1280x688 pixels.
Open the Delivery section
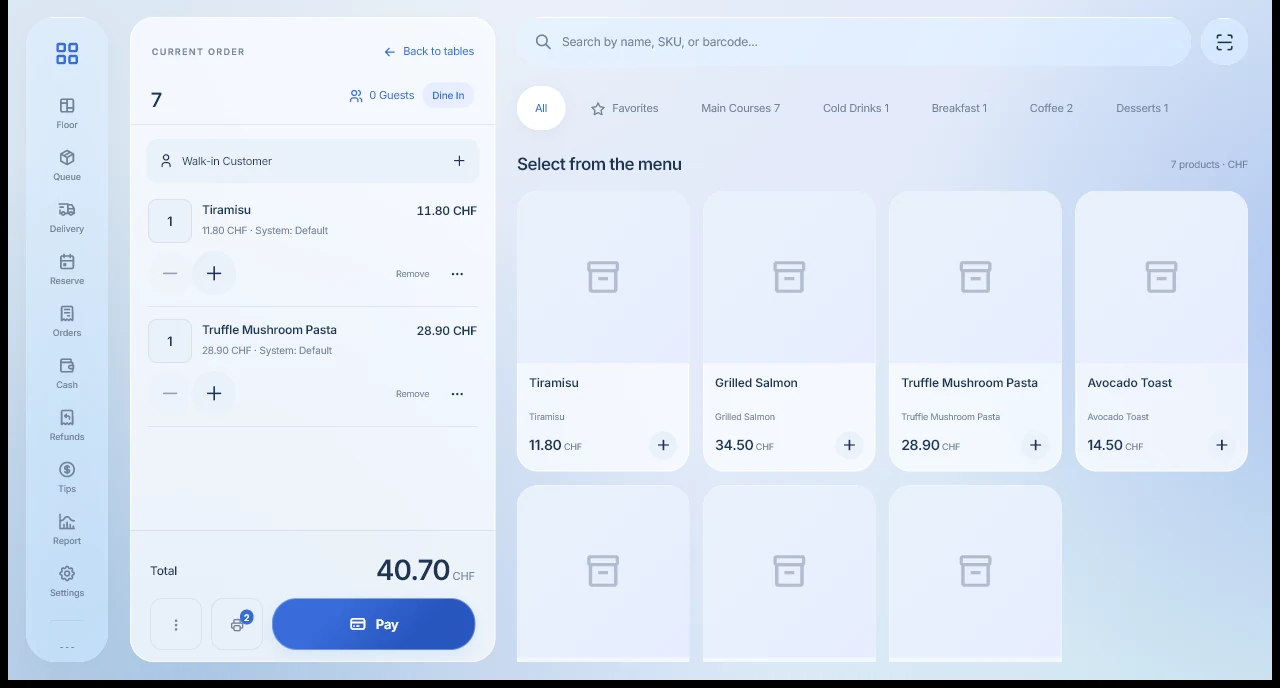coord(67,217)
